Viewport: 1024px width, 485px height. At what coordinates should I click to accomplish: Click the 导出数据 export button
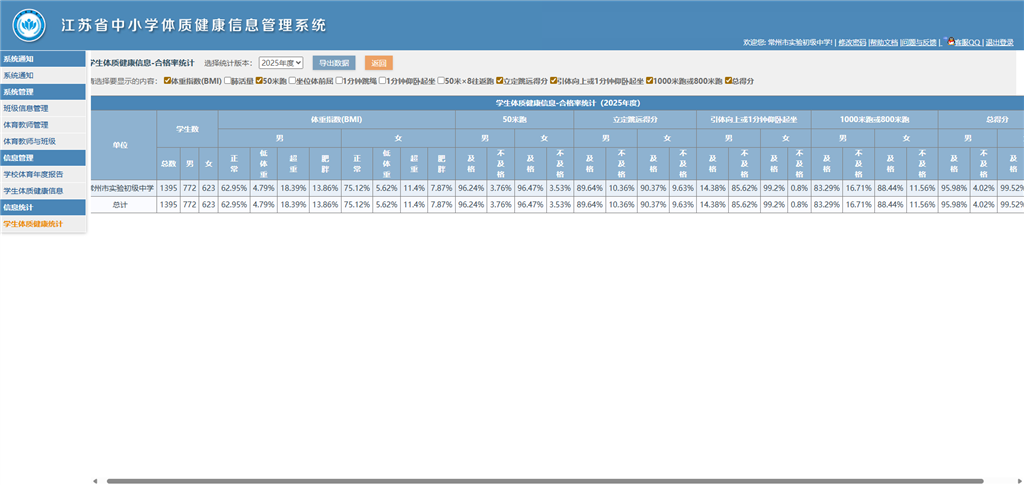tap(334, 63)
